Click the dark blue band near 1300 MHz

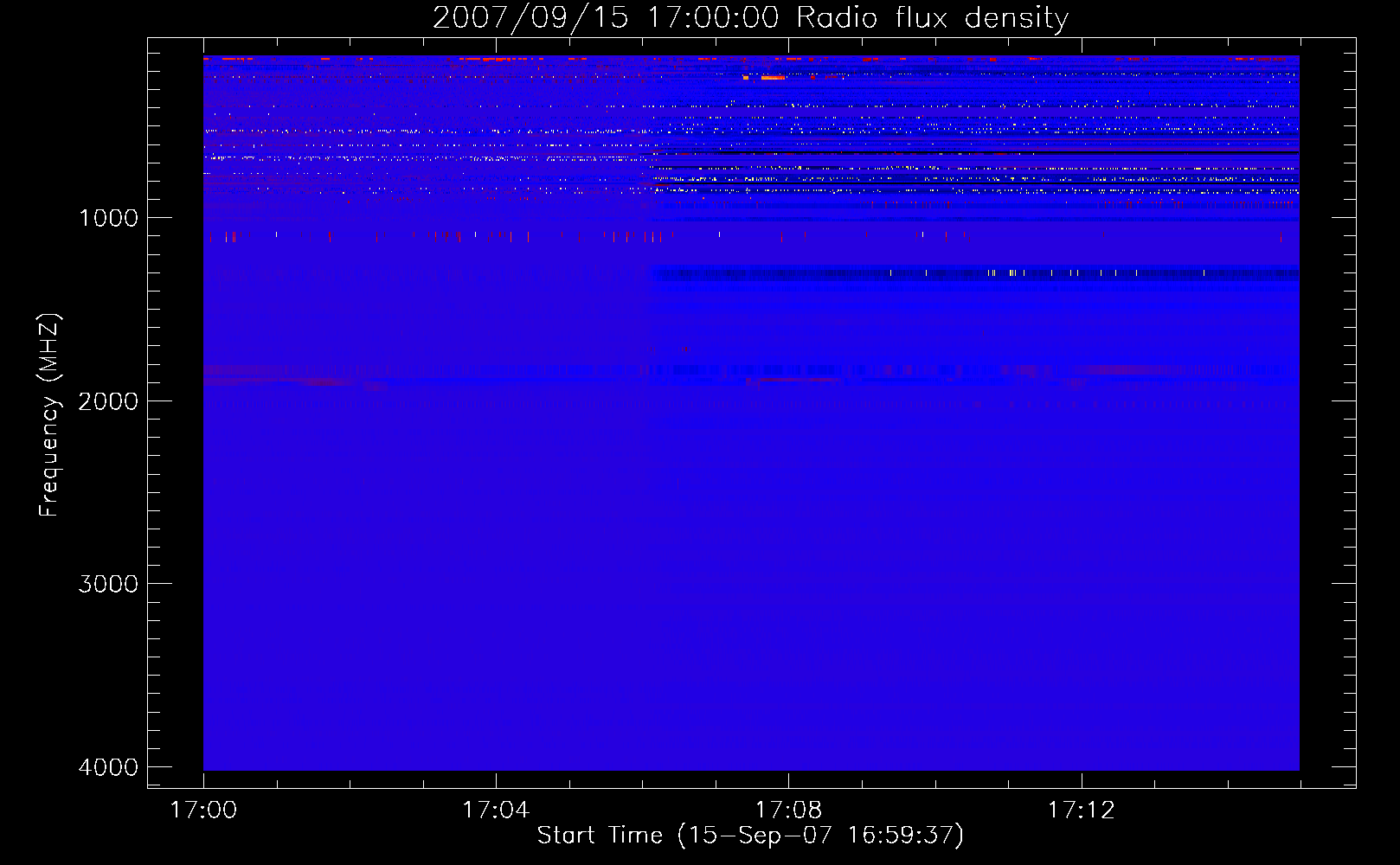tap(976, 273)
